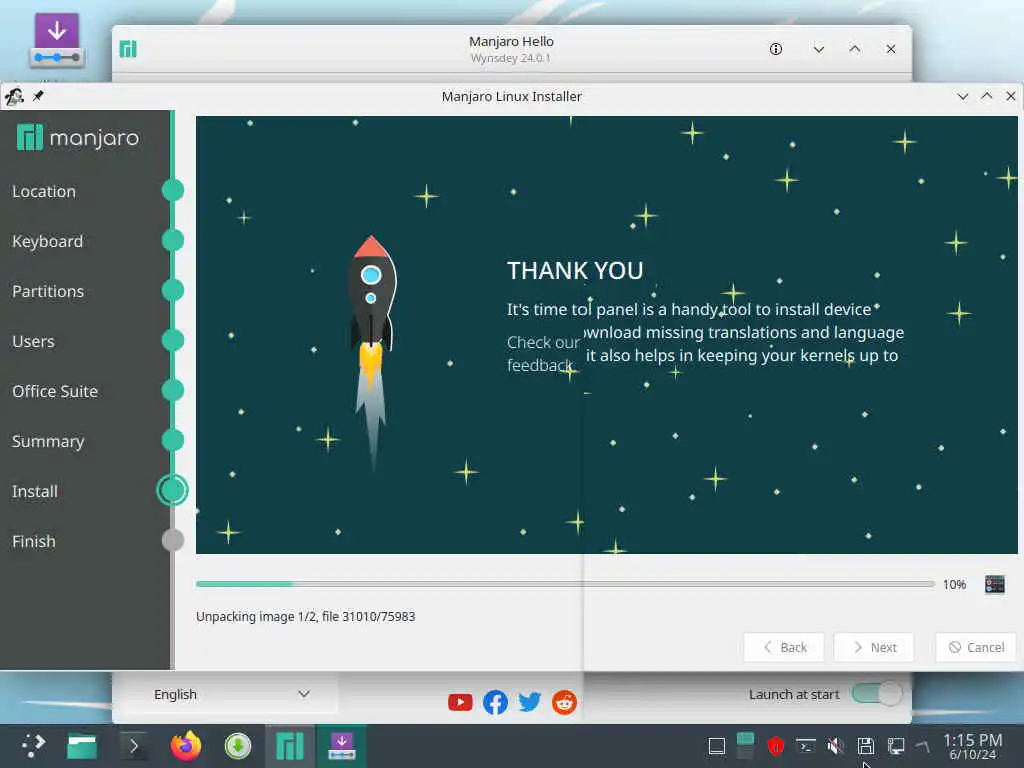Cancel the installation
The image size is (1024, 768).
point(976,647)
